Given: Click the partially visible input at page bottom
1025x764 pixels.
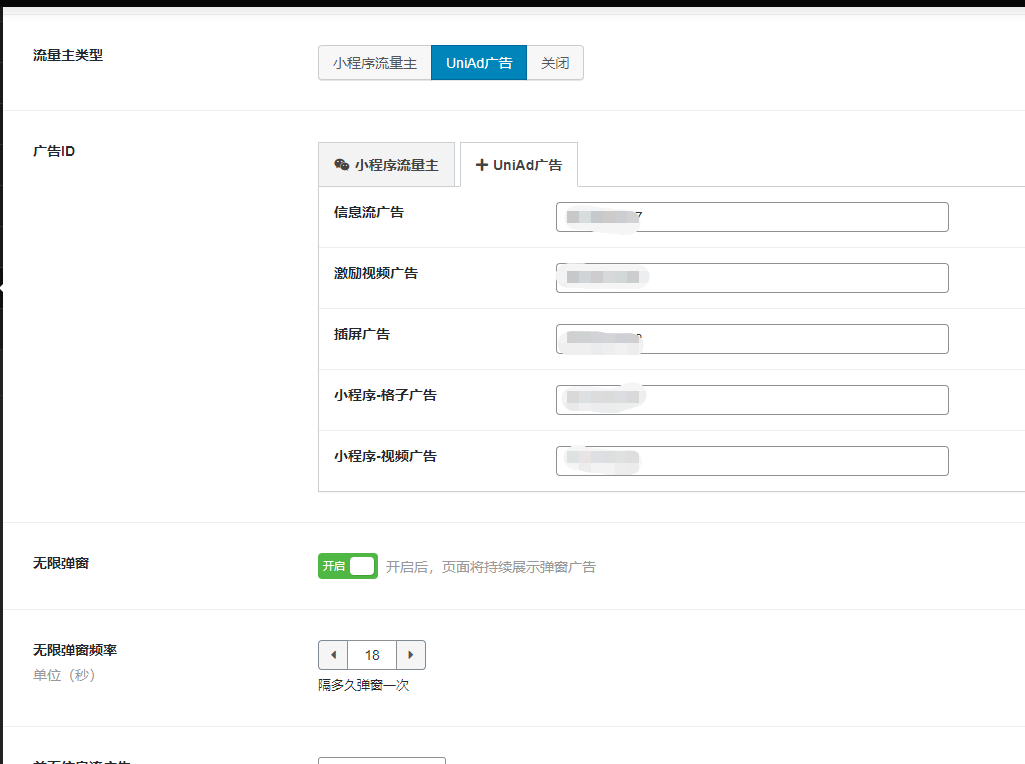Looking at the screenshot, I should click(381, 760).
